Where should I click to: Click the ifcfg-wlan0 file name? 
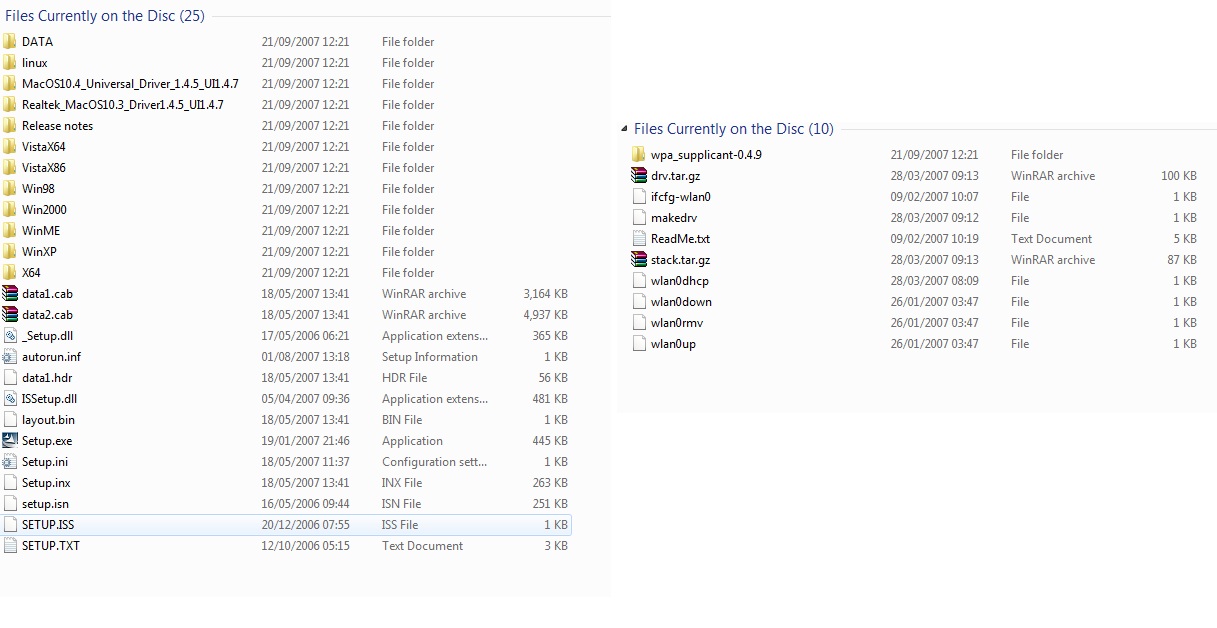pos(680,197)
